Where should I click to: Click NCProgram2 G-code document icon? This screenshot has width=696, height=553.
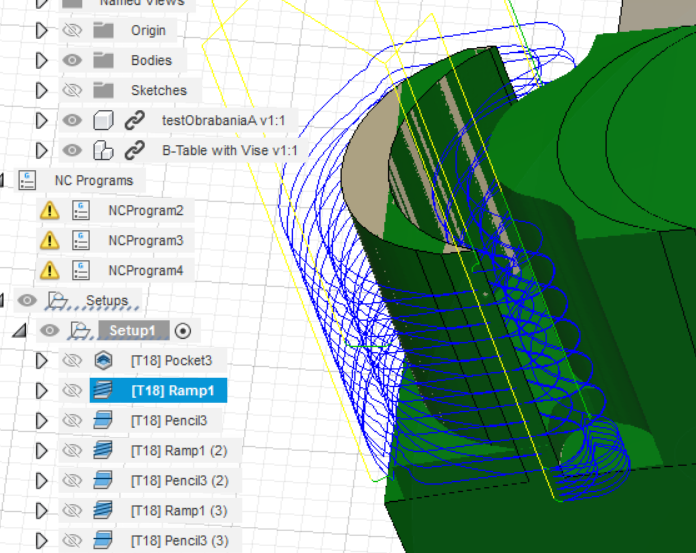click(81, 210)
